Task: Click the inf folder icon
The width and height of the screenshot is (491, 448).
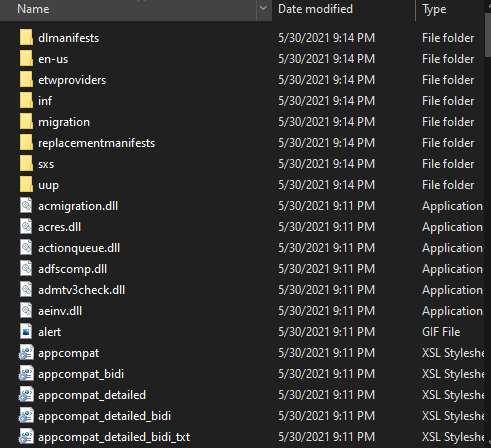Action: pyautogui.click(x=26, y=100)
